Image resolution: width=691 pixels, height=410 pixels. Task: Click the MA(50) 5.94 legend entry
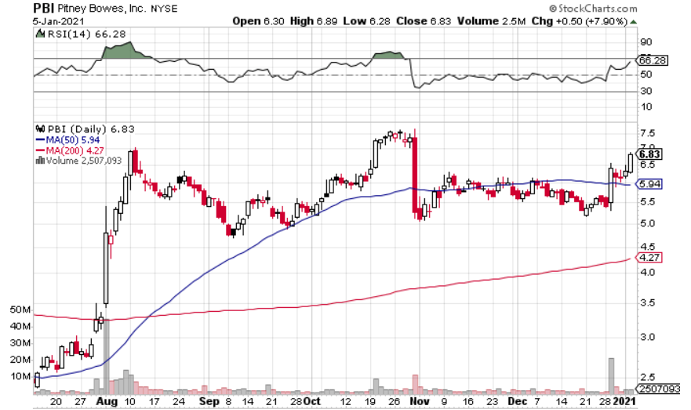pos(67,140)
